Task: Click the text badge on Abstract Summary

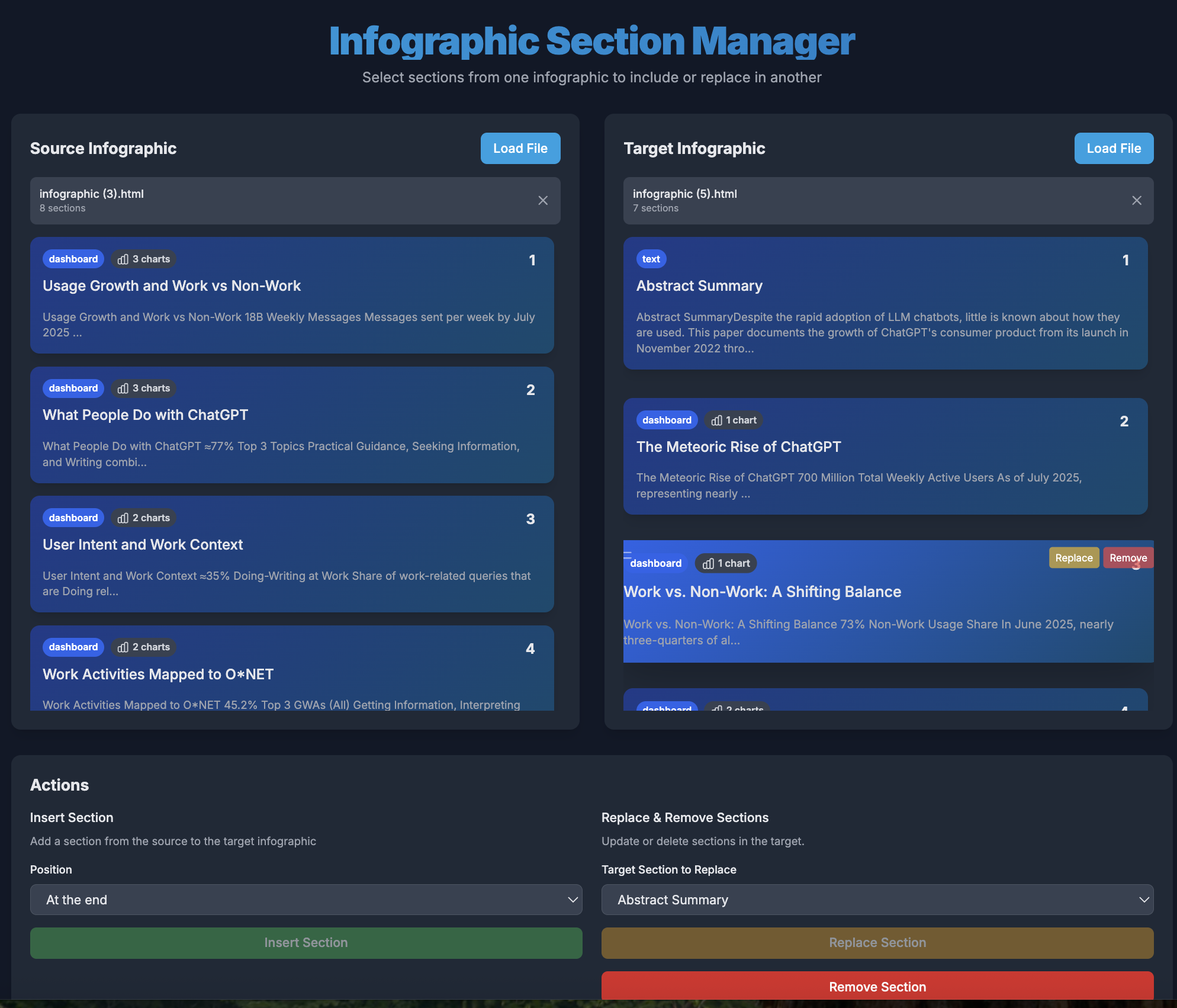Action: (651, 259)
